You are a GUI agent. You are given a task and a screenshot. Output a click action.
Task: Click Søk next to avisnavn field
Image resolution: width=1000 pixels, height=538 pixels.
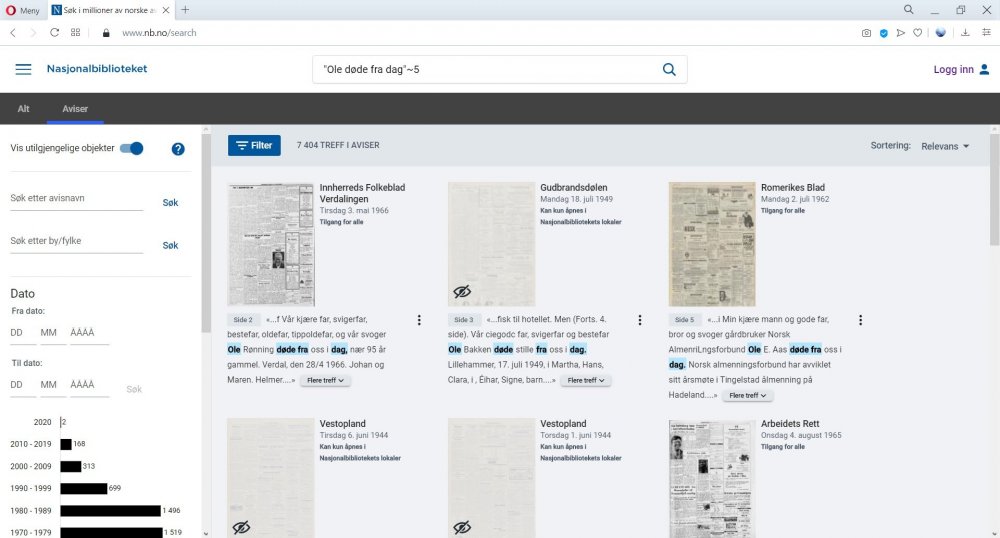170,203
